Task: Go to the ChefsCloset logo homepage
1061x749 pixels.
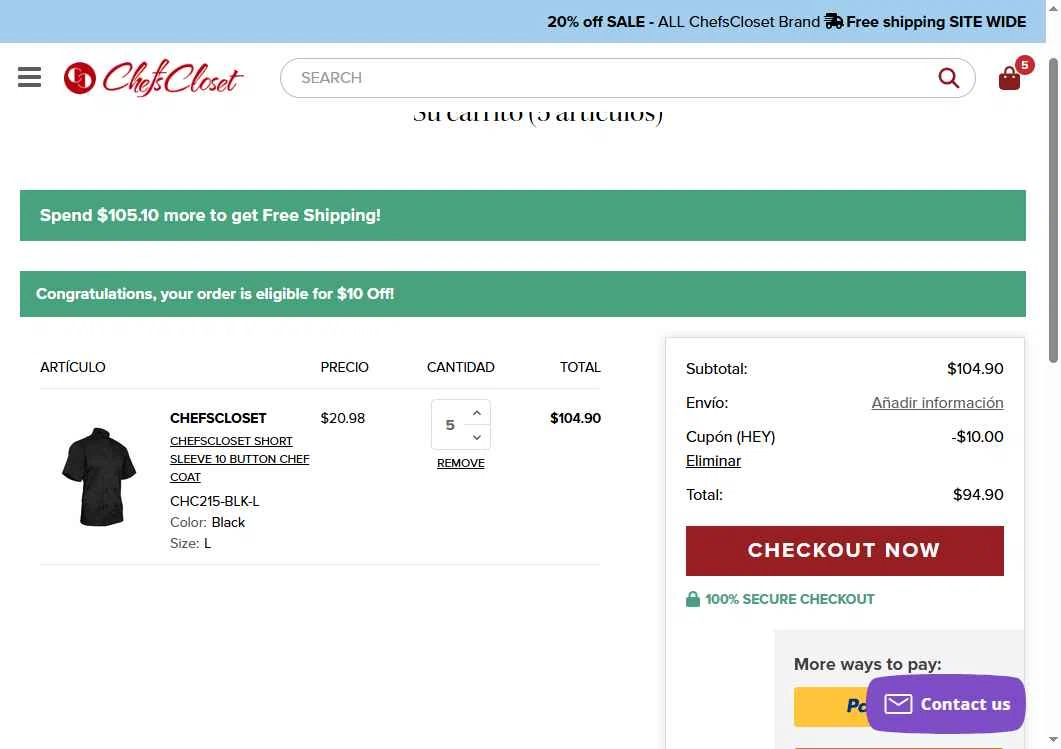Action: 153,78
